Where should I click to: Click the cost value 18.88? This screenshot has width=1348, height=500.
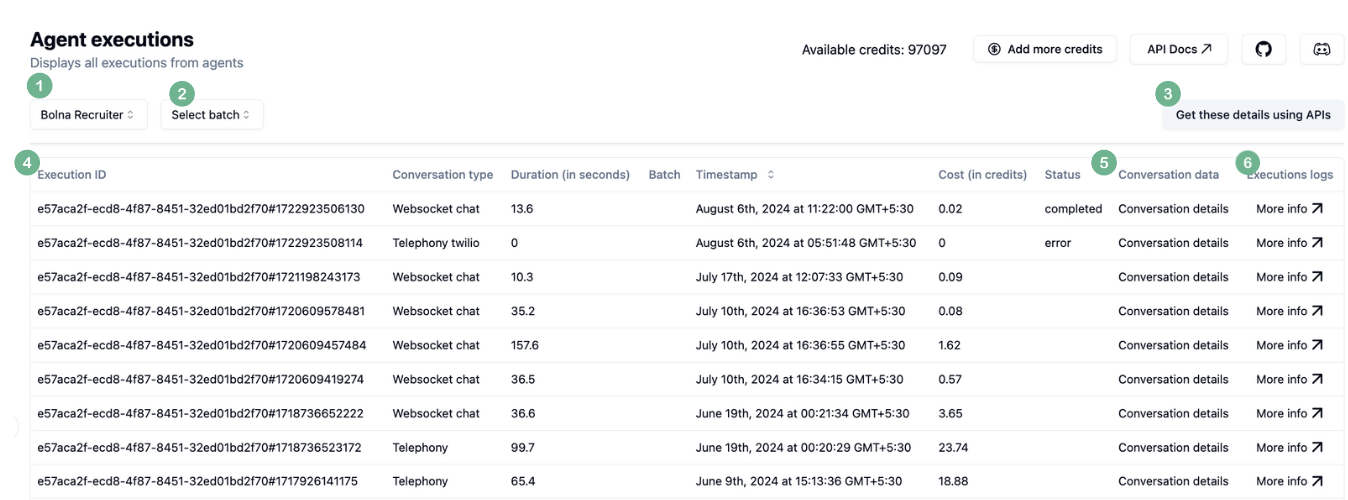pos(953,481)
